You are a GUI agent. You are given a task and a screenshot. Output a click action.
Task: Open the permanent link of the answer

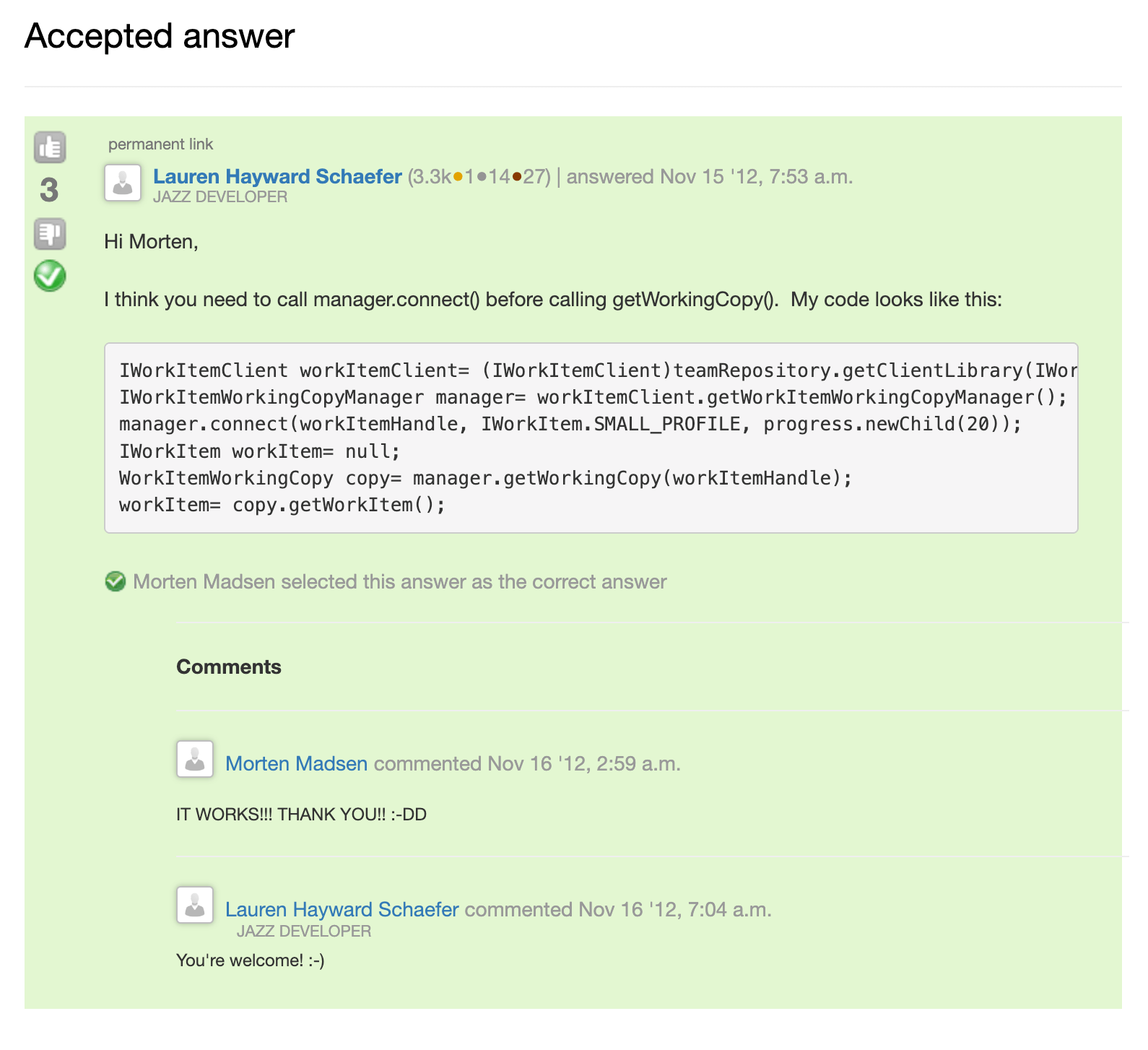[x=160, y=144]
